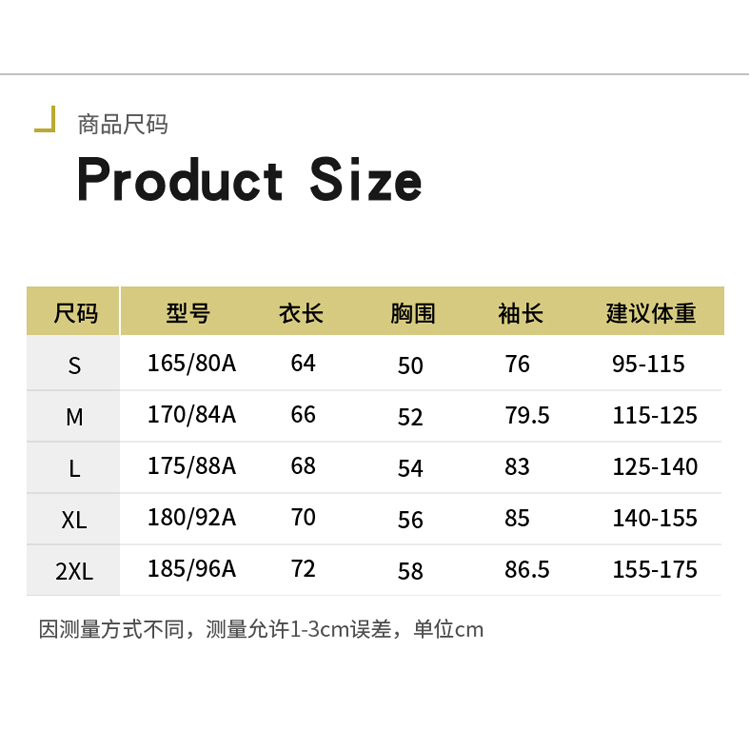The height and width of the screenshot is (750, 750).
Task: Select the 型号 column header
Action: (x=188, y=313)
